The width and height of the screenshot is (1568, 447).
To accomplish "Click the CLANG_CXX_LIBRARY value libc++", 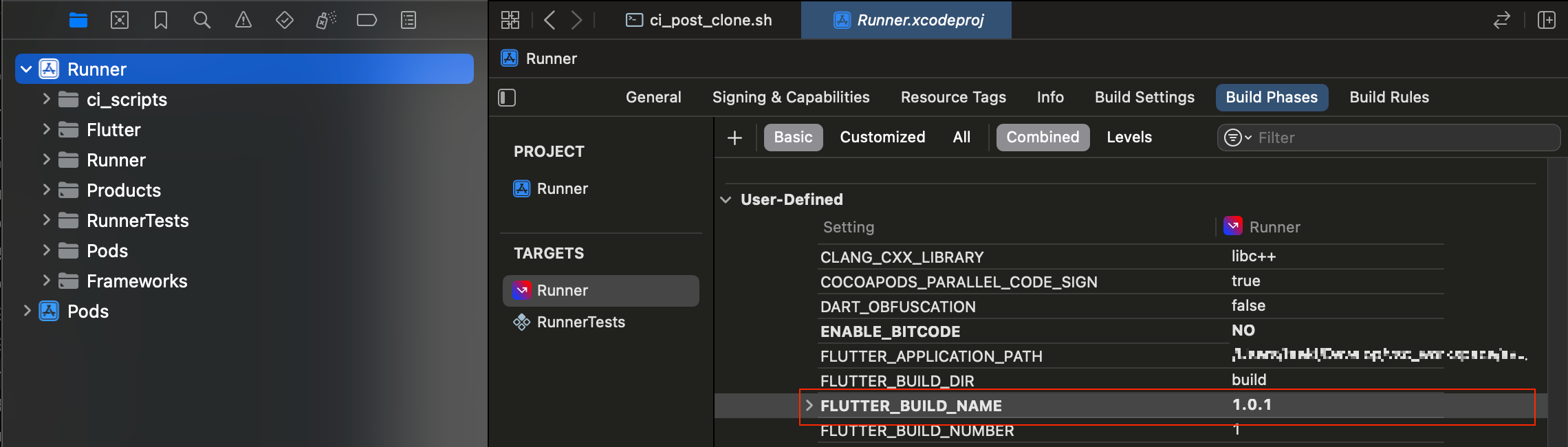I will pos(1253,257).
